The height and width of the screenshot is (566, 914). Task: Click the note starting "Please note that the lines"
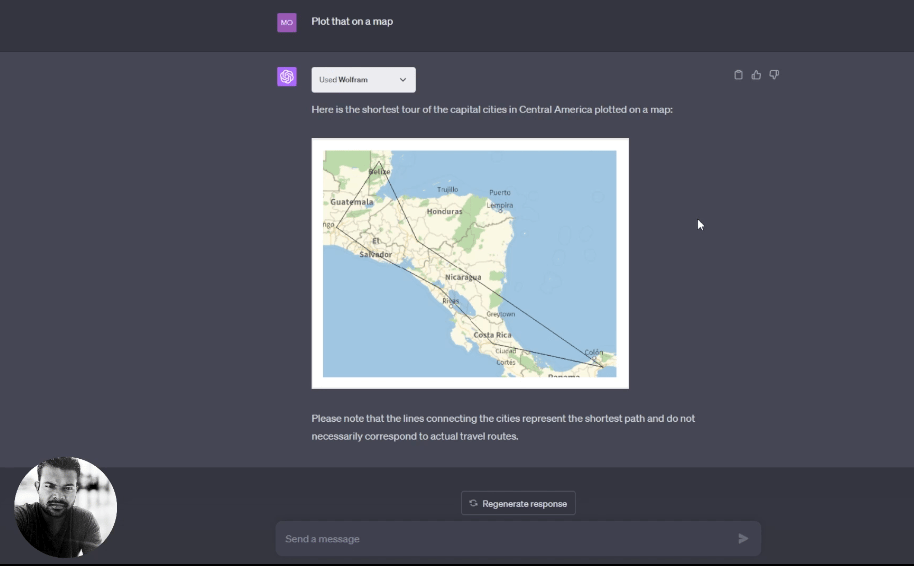click(503, 427)
